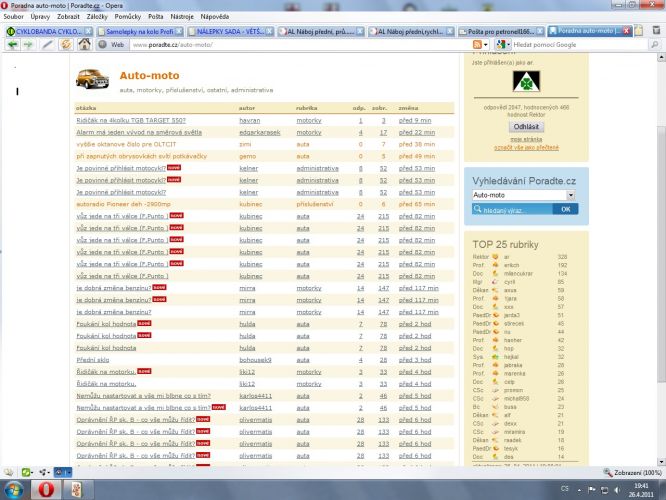
Task: Click the Opera Turbo icon in status bar
Action: 62,472
